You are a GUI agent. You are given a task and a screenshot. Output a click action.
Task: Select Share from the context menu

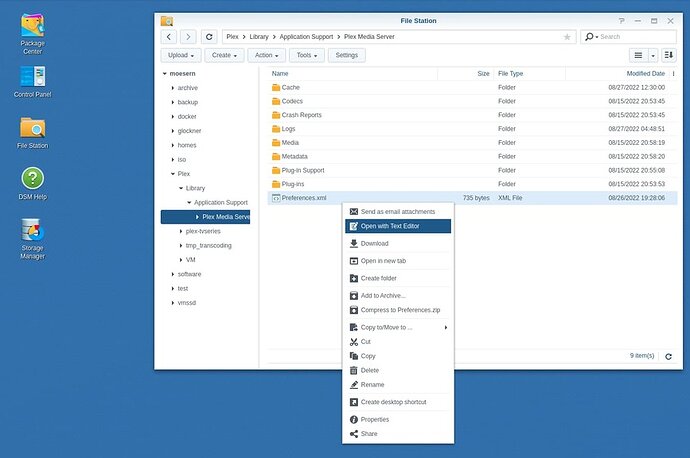398,434
